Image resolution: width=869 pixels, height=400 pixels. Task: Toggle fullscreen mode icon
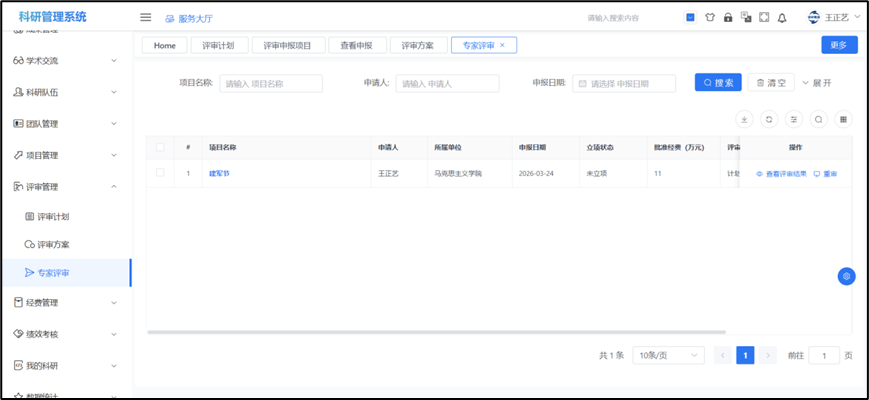coord(764,17)
